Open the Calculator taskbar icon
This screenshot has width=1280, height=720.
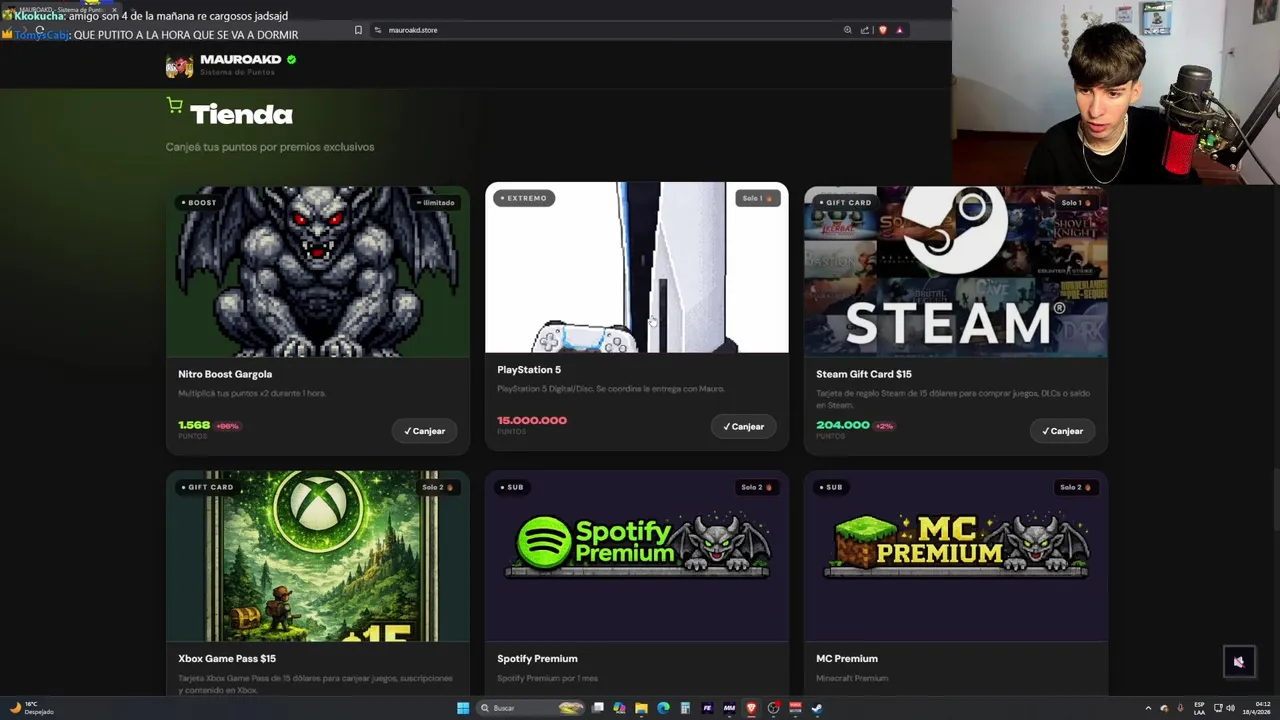point(685,708)
